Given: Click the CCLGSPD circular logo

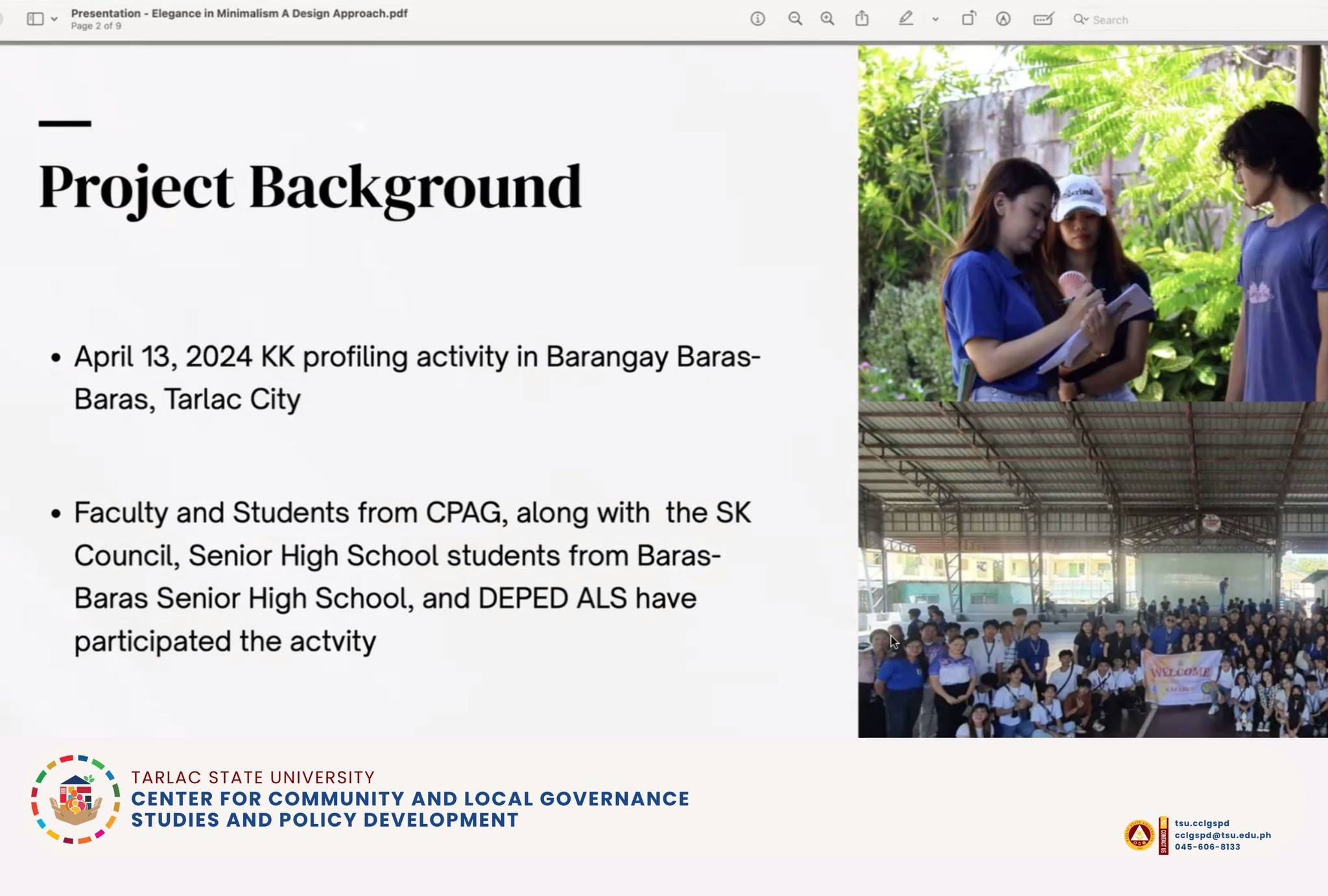Looking at the screenshot, I should coord(76,799).
